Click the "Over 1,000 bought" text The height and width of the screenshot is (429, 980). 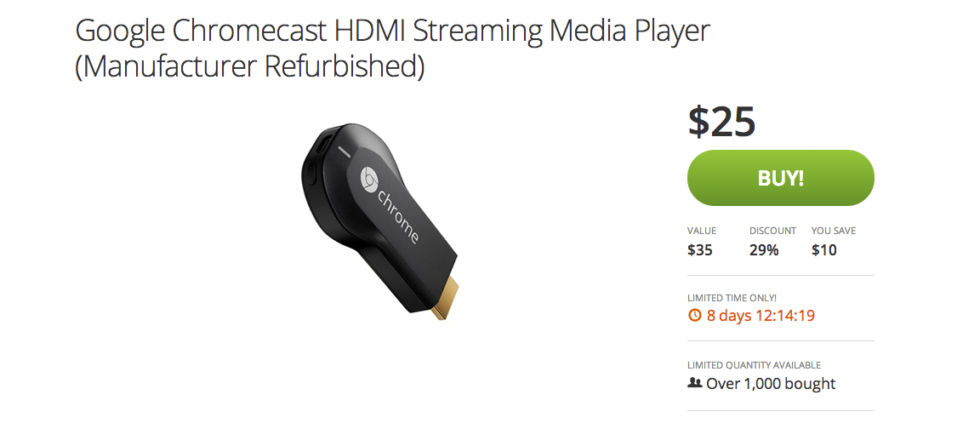pos(770,383)
